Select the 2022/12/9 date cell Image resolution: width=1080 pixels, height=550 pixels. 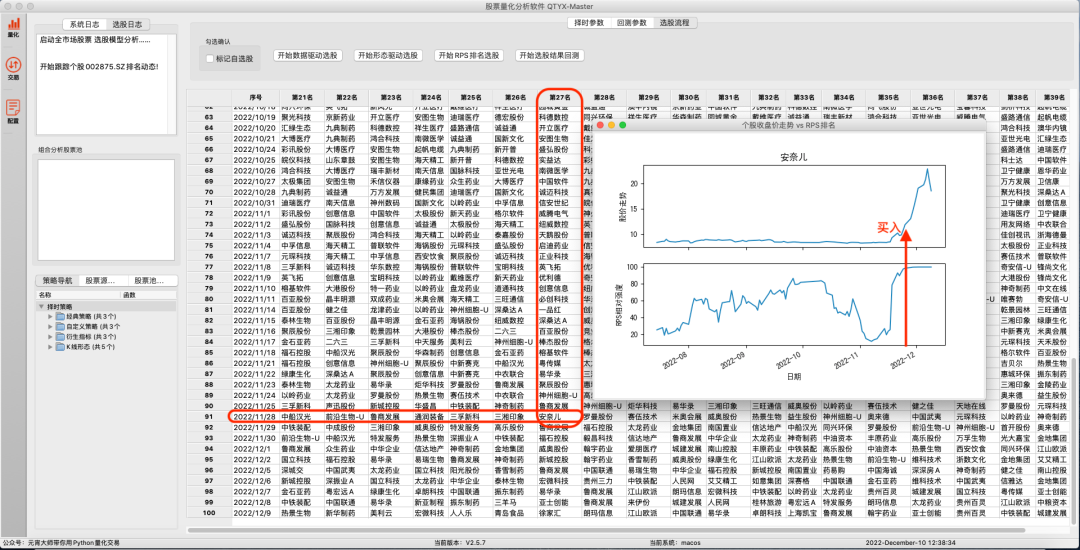pyautogui.click(x=256, y=513)
